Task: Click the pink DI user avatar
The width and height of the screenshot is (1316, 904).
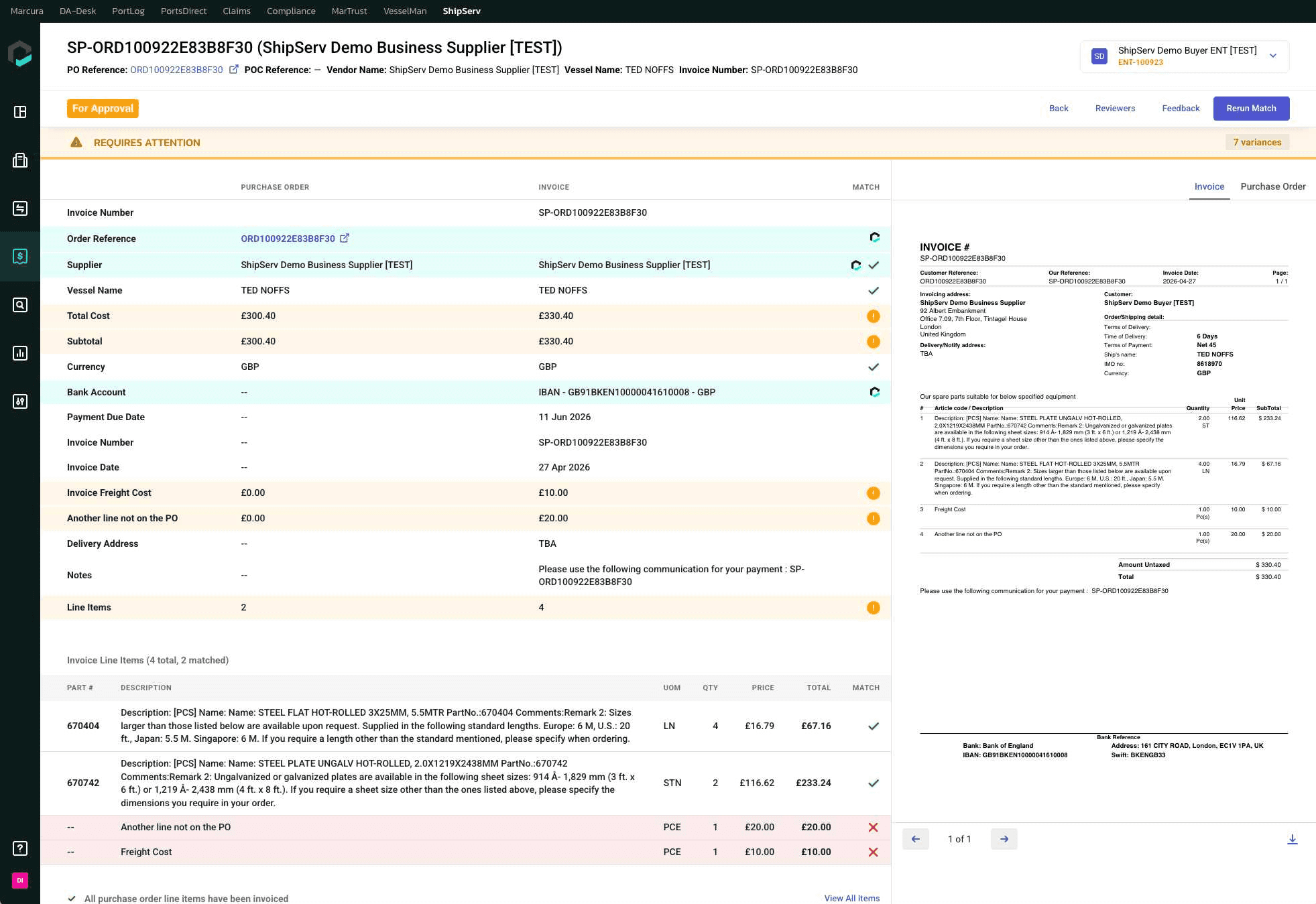Action: point(20,881)
